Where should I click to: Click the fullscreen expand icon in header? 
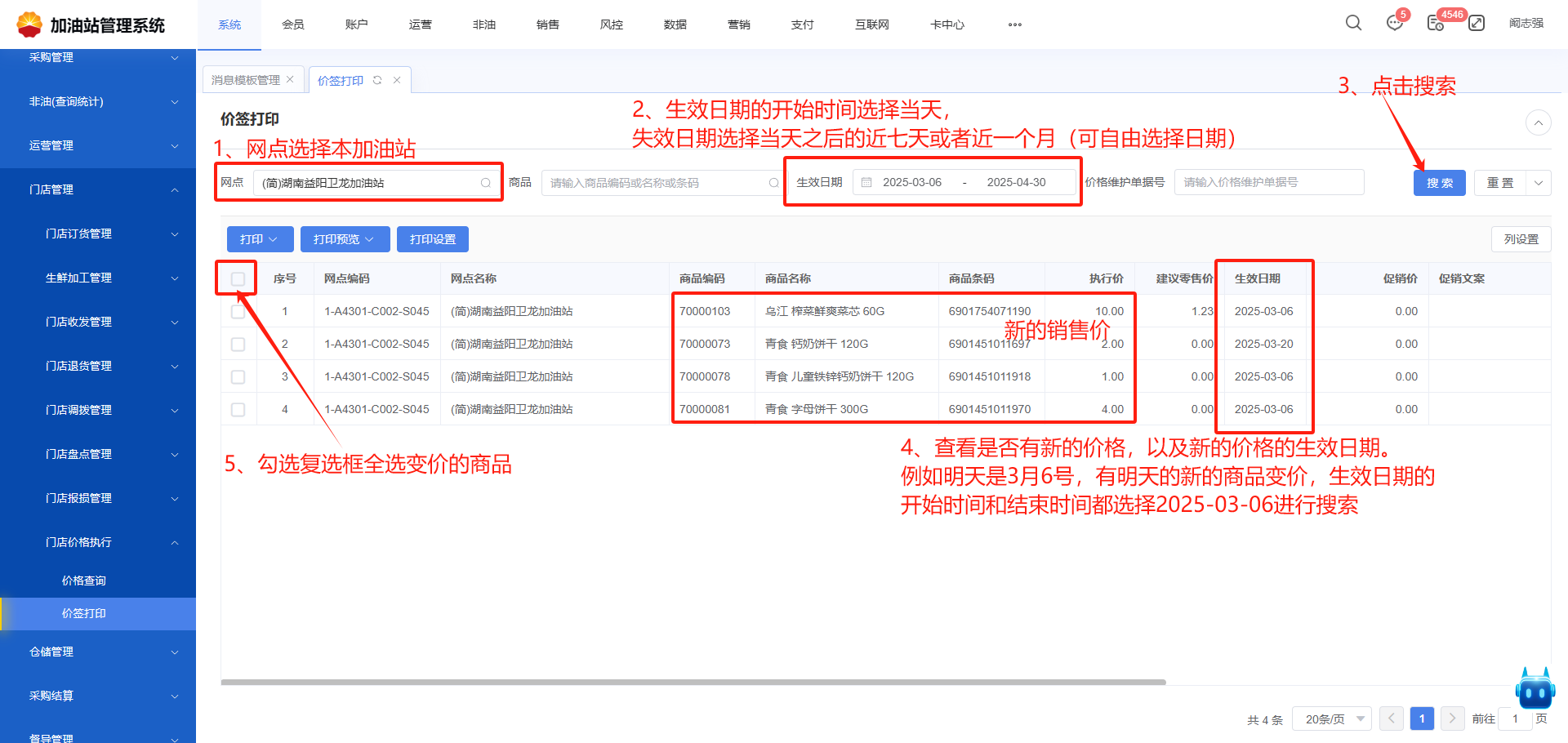click(x=1477, y=23)
